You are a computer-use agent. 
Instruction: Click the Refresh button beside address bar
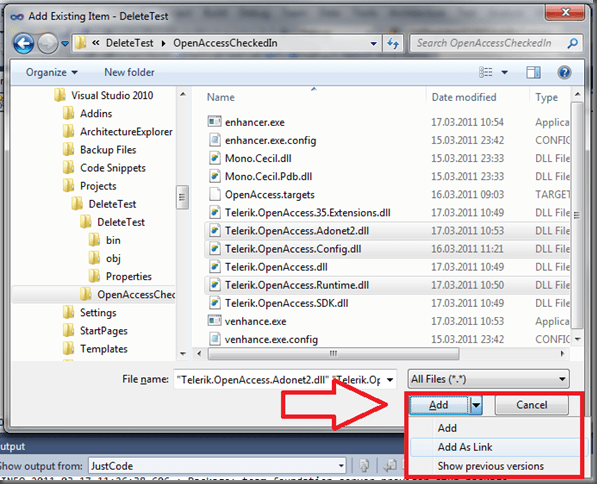coord(393,43)
